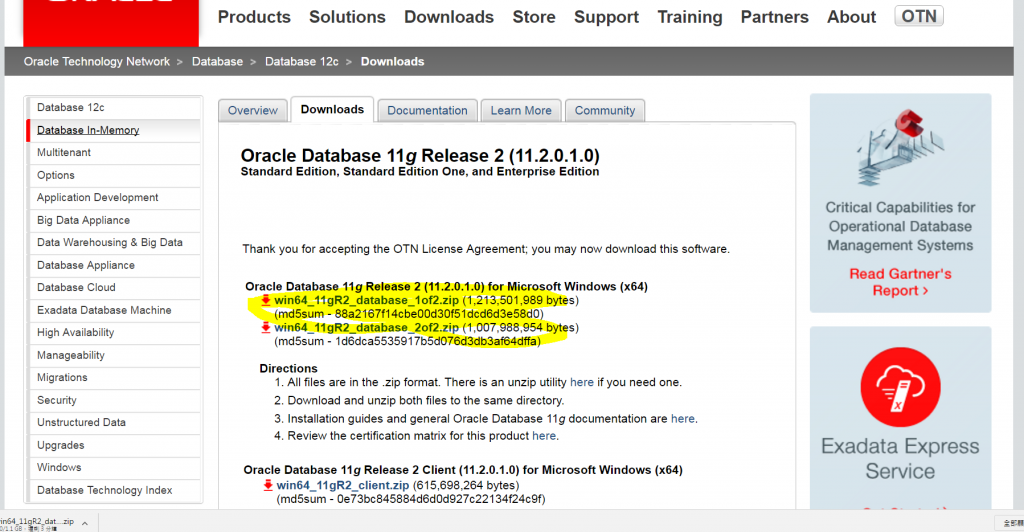
Task: Click the Oracle red logo
Action: tap(111, 22)
